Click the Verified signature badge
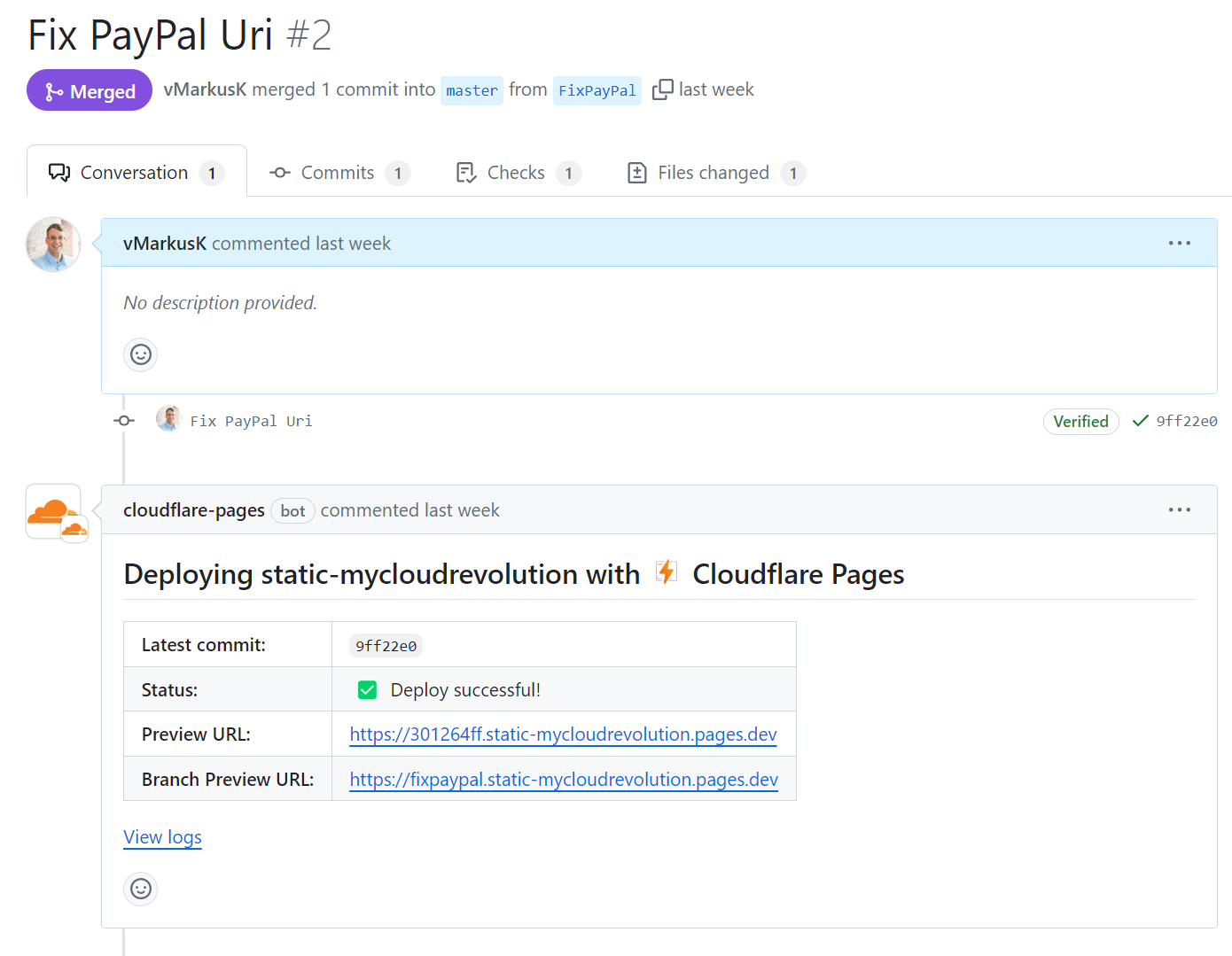This screenshot has width=1232, height=956. pyautogui.click(x=1080, y=422)
